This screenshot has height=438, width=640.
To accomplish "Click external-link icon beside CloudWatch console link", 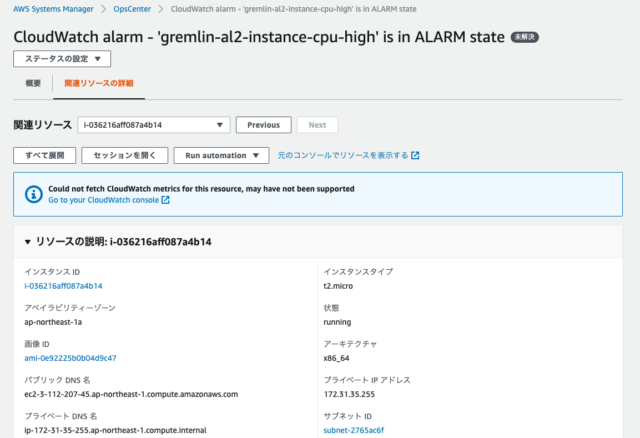I will 165,200.
